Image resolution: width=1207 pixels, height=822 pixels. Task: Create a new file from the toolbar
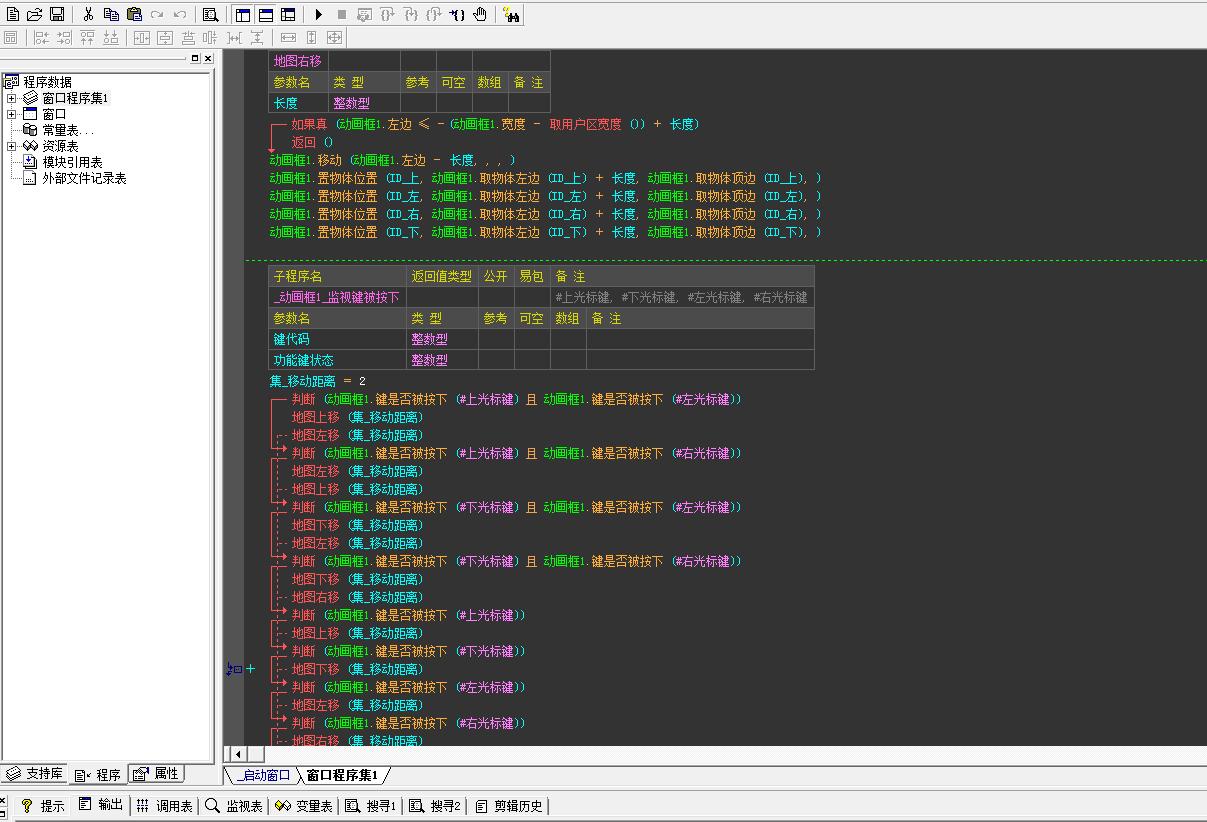pyautogui.click(x=13, y=14)
